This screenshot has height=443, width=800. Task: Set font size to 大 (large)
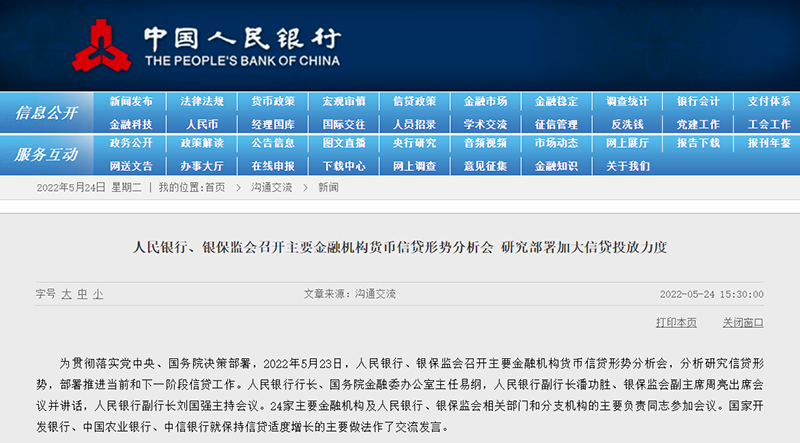point(67,294)
